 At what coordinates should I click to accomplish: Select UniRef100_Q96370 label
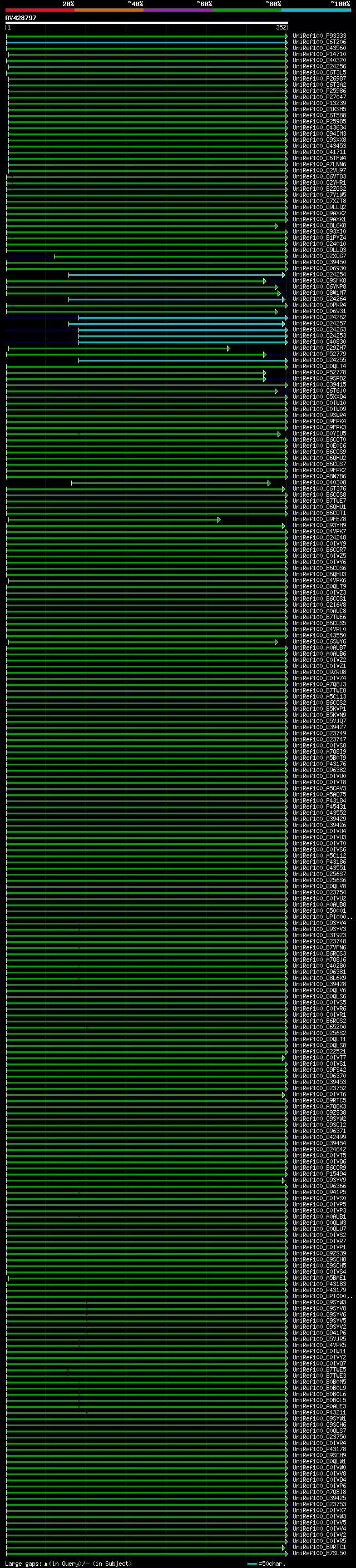[319, 1076]
